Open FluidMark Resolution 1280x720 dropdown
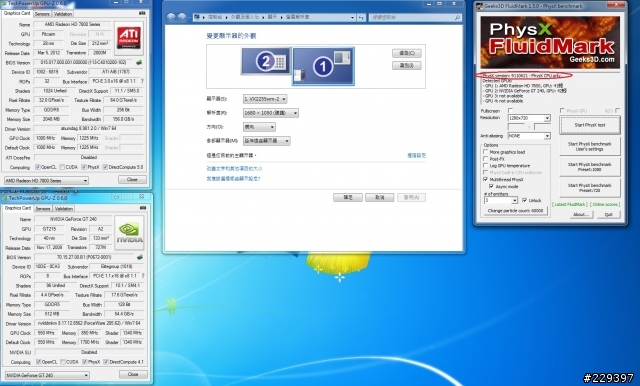Image resolution: width=640 pixels, height=386 pixels. (529, 118)
